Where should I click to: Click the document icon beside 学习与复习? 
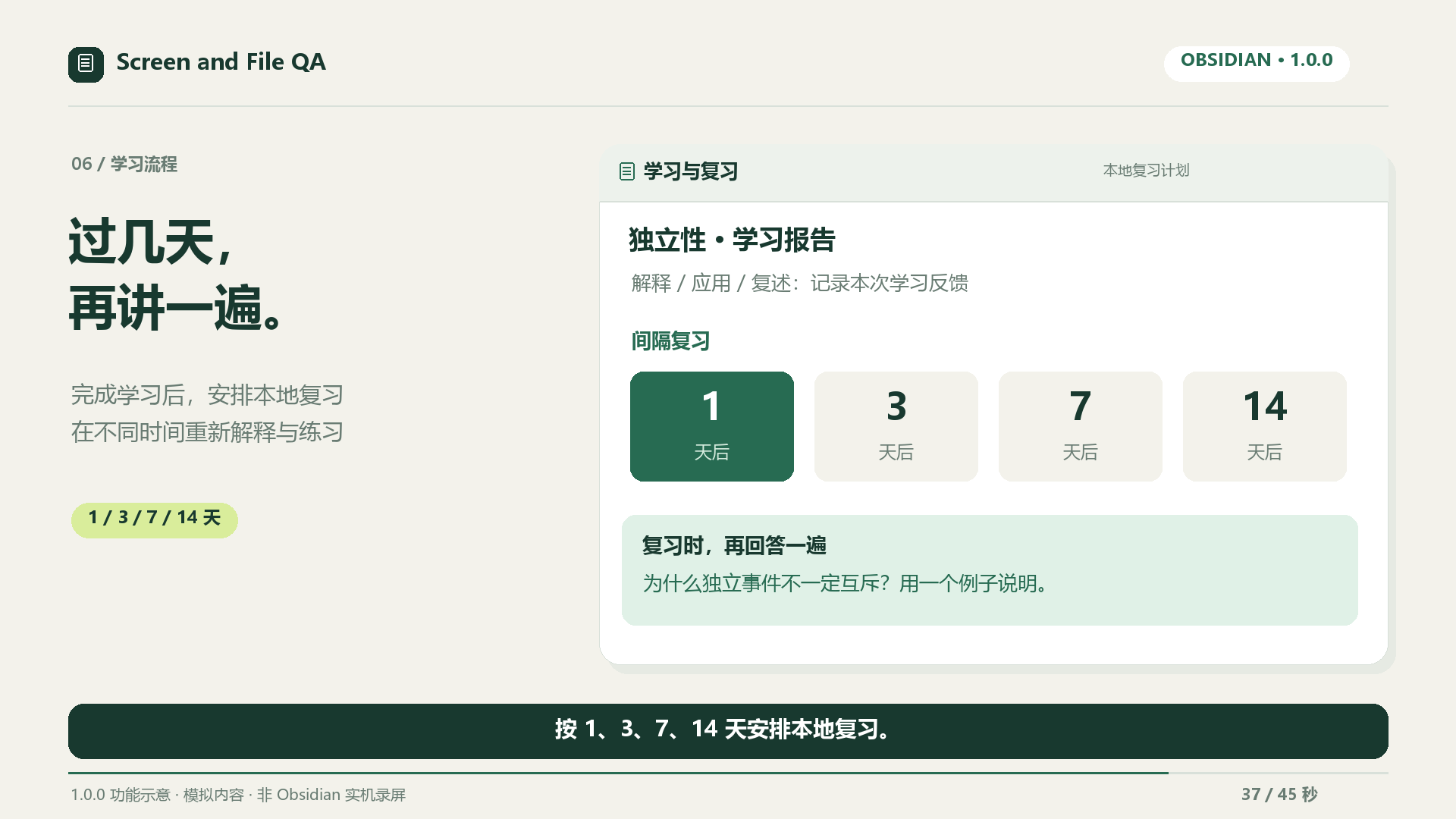coord(626,171)
